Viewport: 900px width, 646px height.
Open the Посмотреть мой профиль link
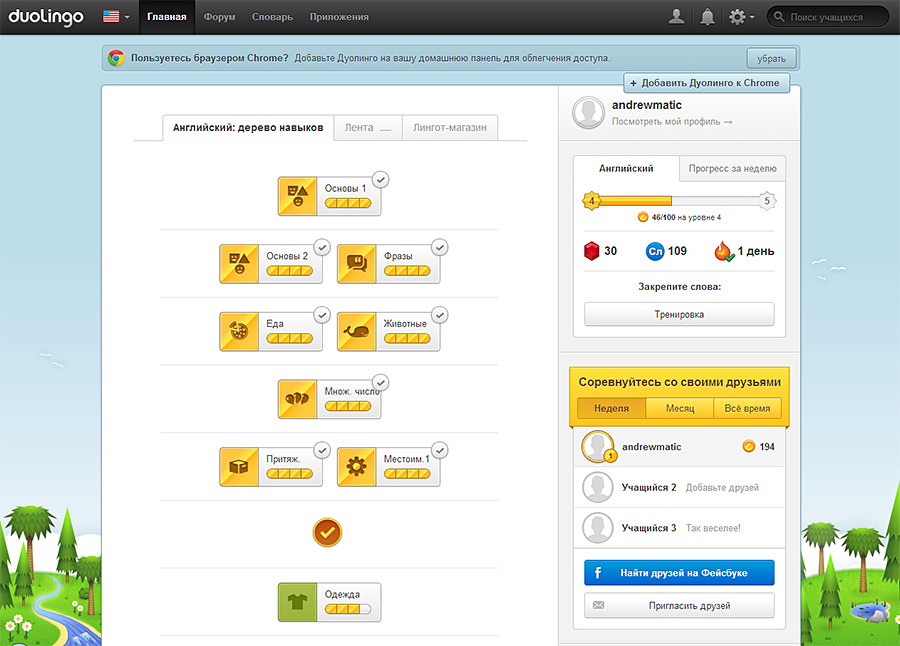[x=672, y=122]
